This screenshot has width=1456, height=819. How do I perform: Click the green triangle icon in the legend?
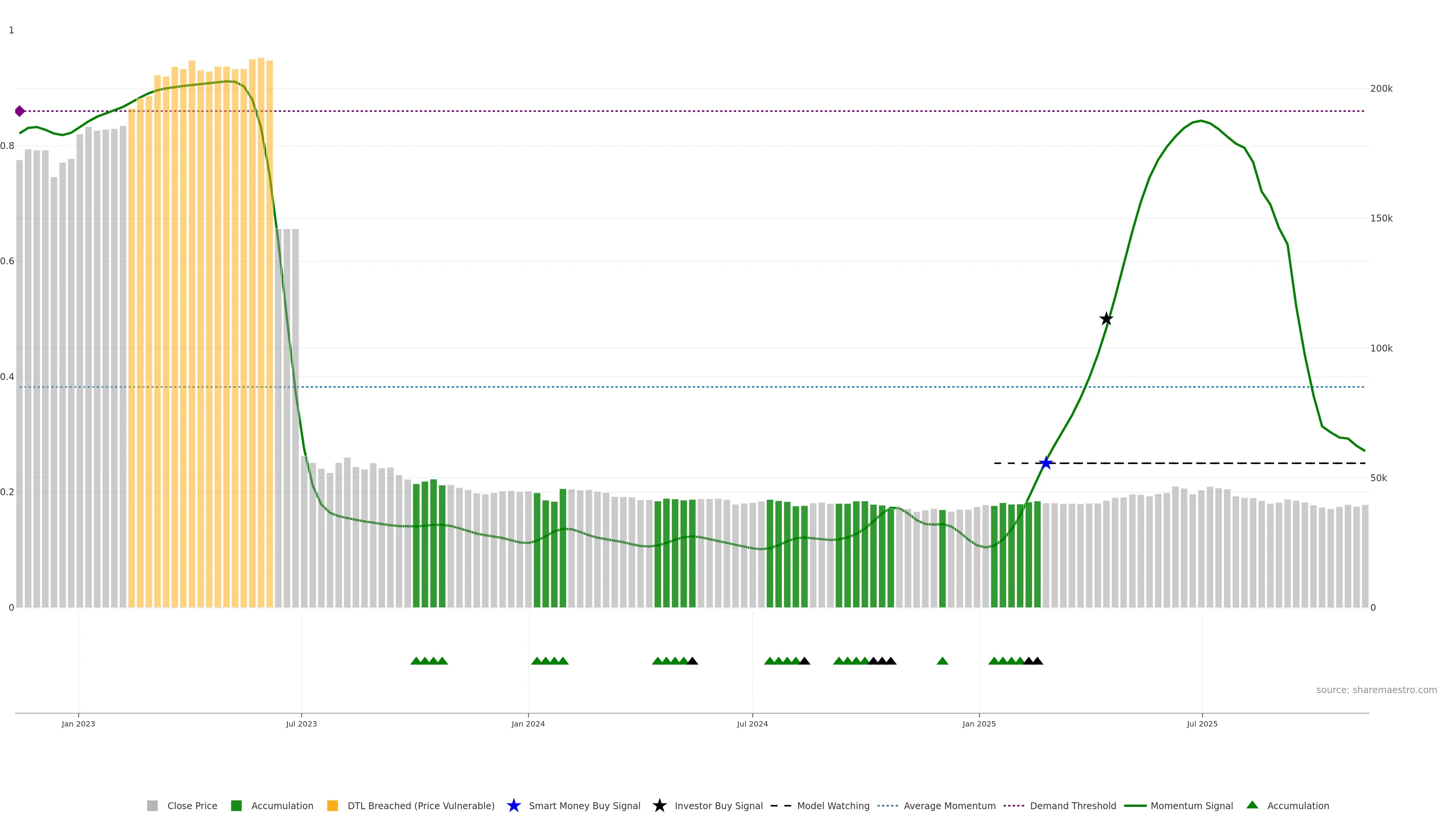pos(1252,805)
